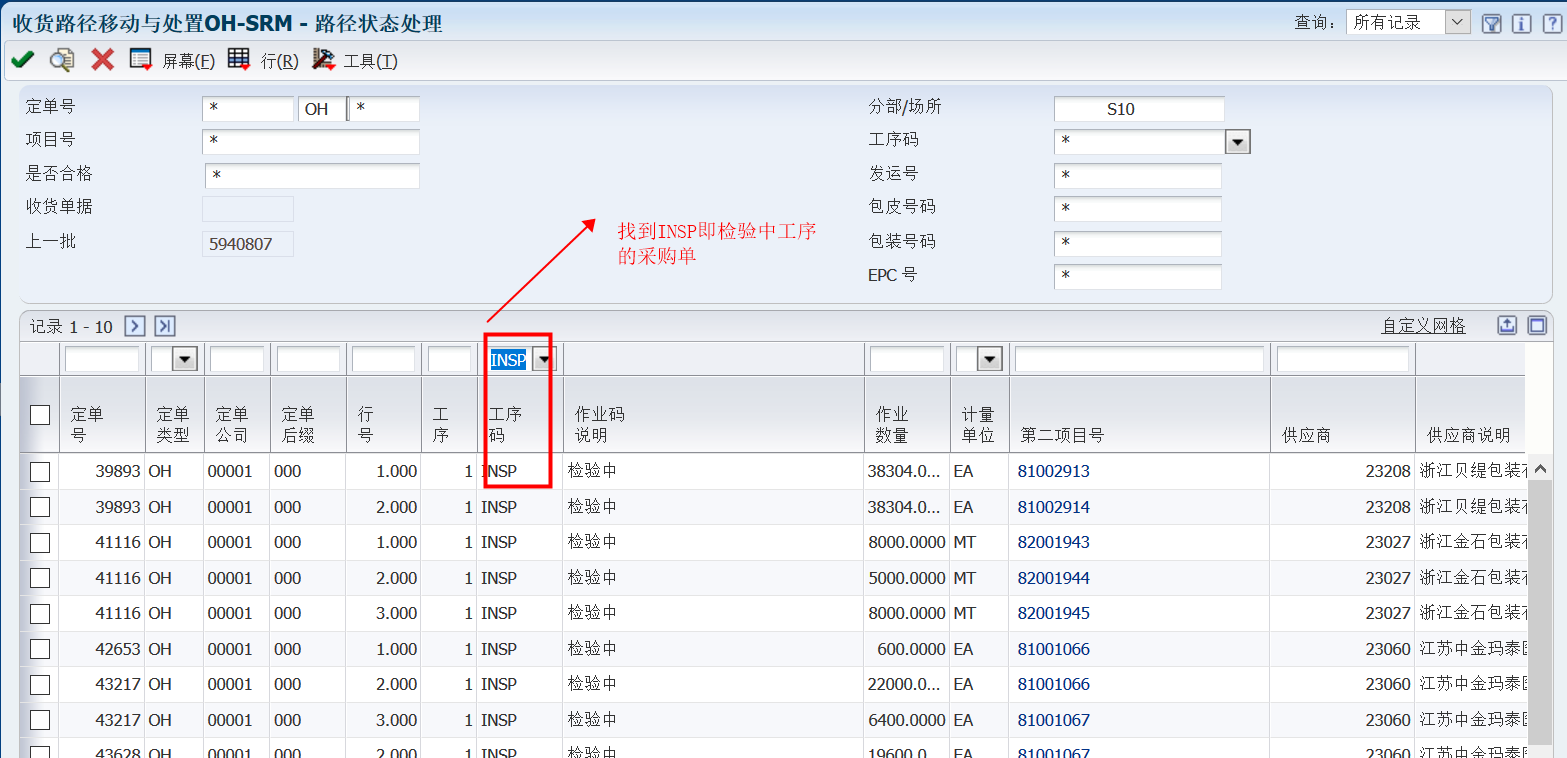The height and width of the screenshot is (758, 1567).
Task: Open the INSP filter dropdown arrow
Action: tap(543, 360)
